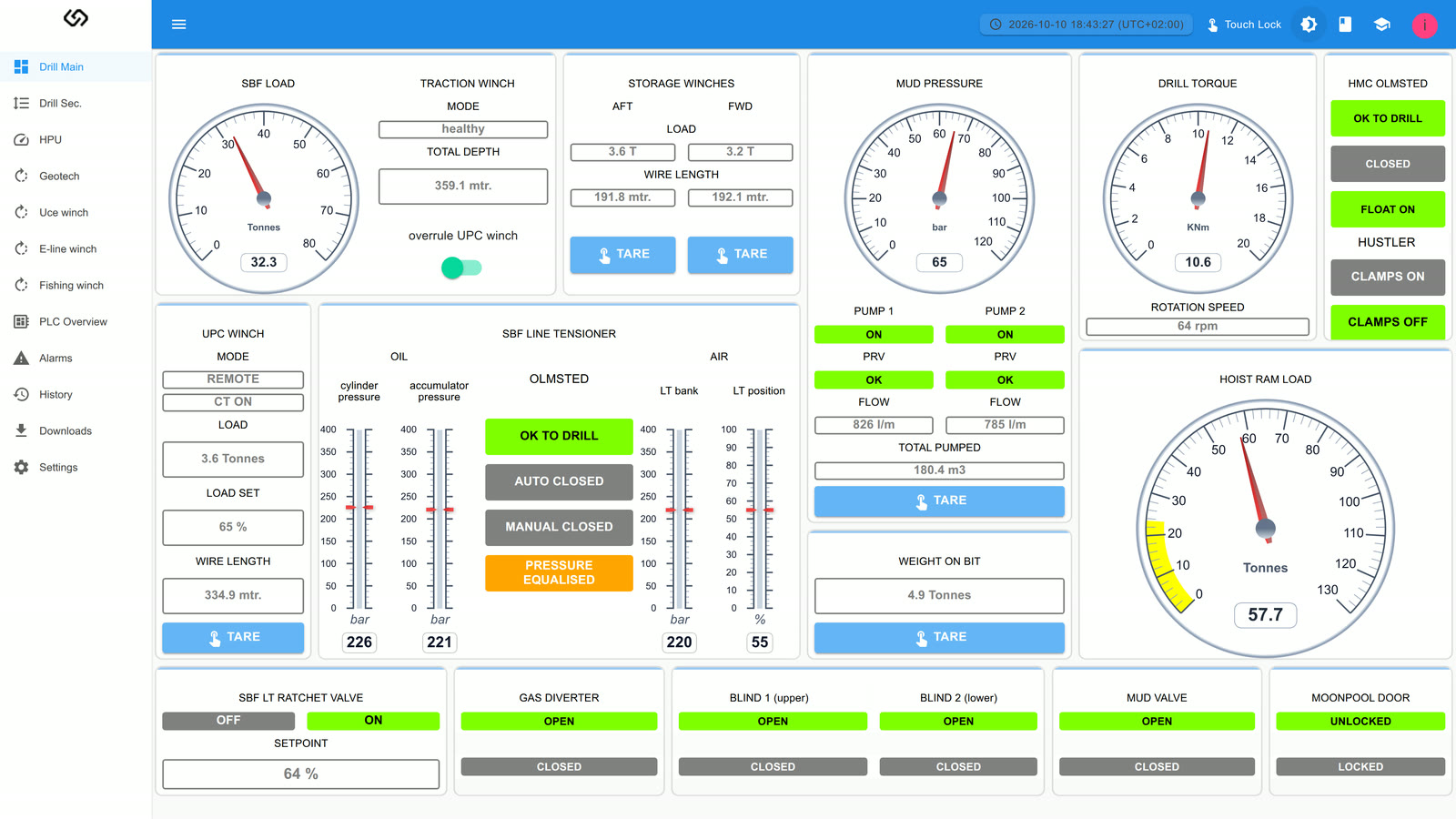Viewport: 1456px width, 819px height.
Task: Set mud valve to CLOSED
Action: 1157,766
